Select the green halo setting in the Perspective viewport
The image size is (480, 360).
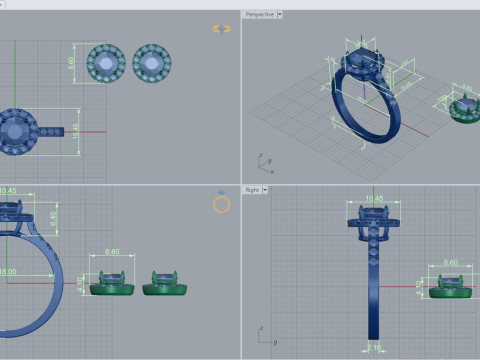click(x=465, y=109)
